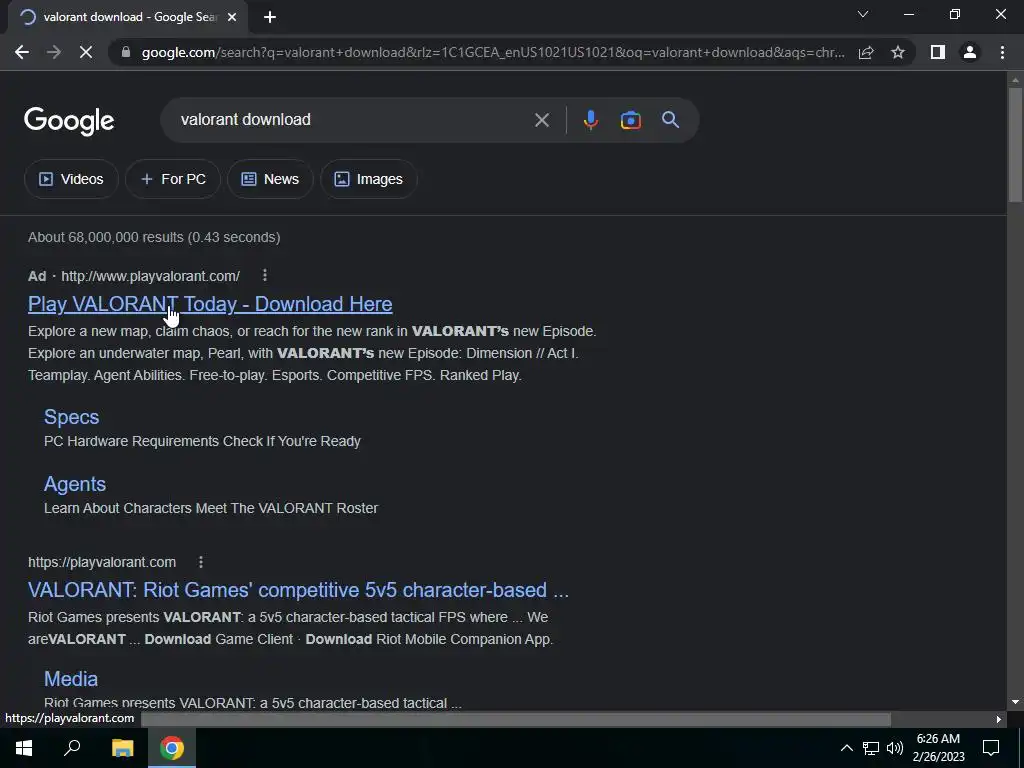Open the site info lock icon
Screen dimensions: 1024x768
coord(126,52)
